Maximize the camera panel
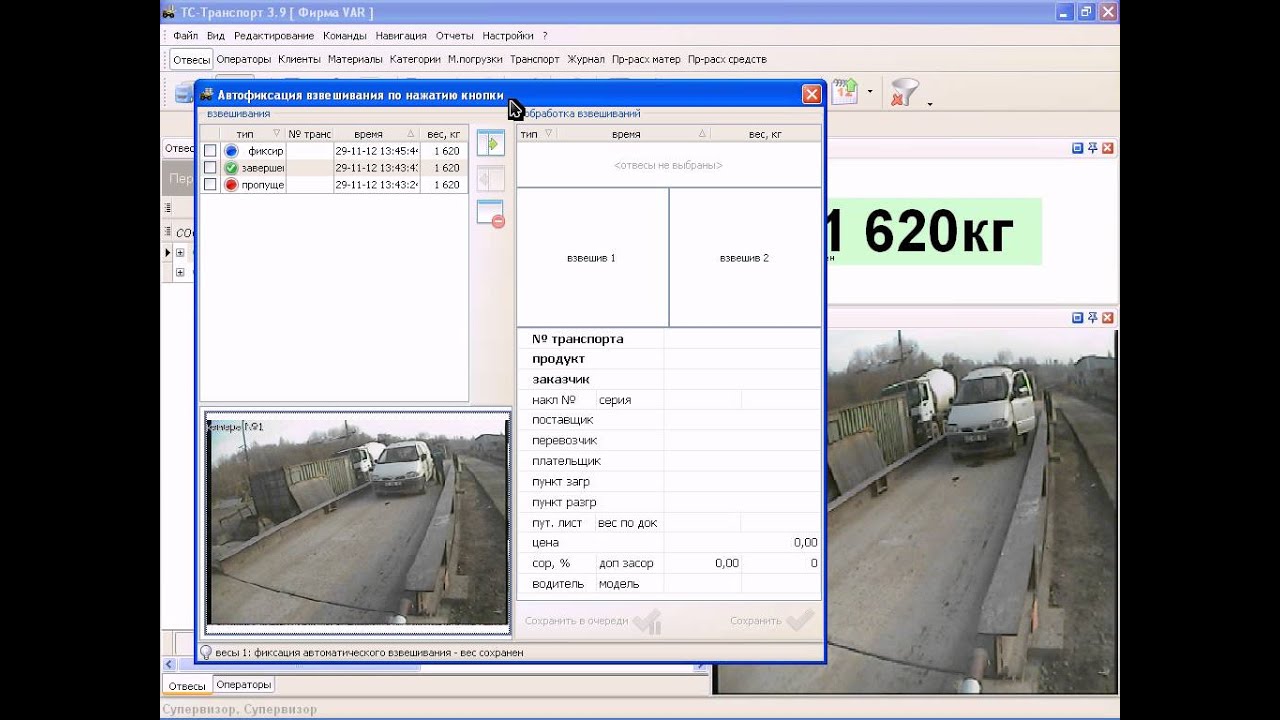This screenshot has height=720, width=1280. point(1078,318)
